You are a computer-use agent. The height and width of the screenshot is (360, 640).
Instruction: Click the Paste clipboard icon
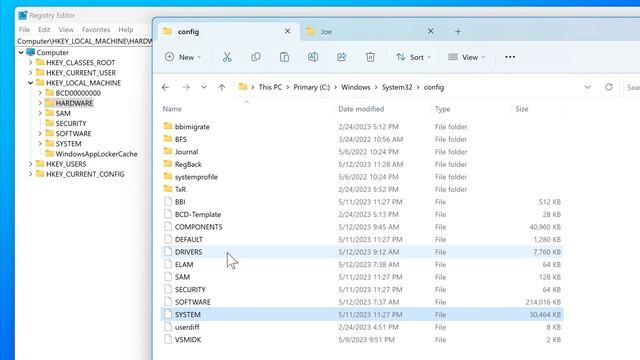pyautogui.click(x=284, y=57)
